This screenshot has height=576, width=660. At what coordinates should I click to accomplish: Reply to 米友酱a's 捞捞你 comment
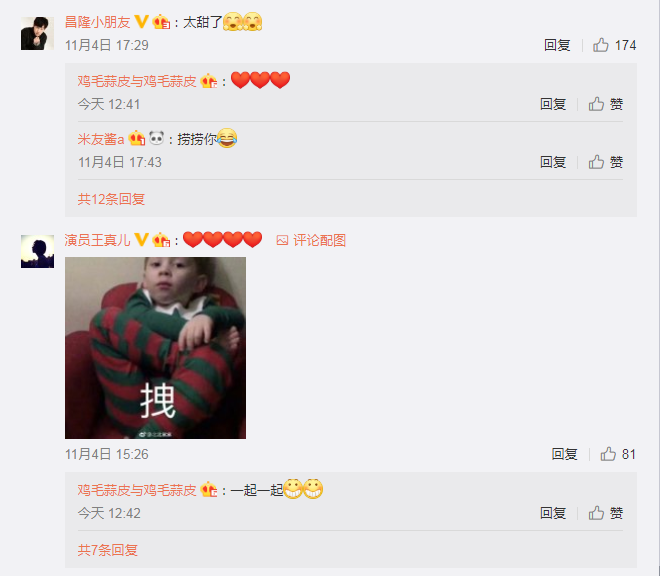click(553, 162)
